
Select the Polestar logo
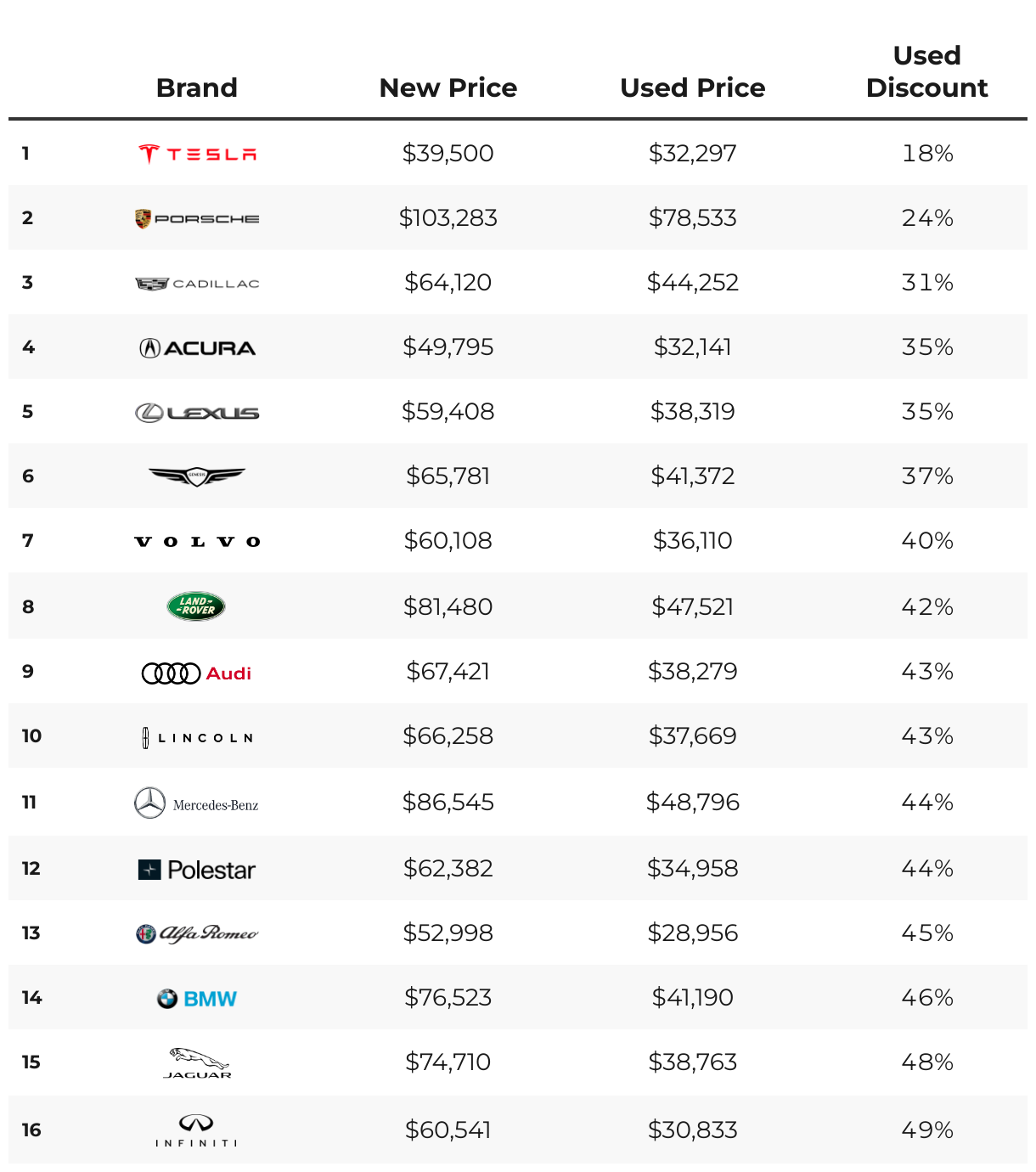(197, 870)
